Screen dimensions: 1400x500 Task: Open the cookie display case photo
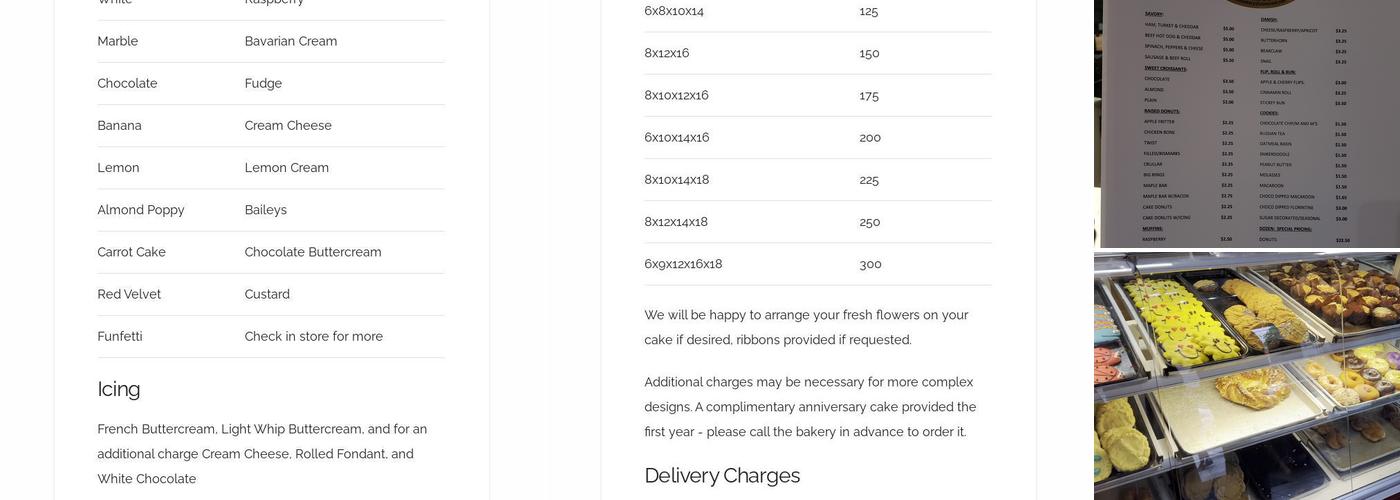[1247, 376]
